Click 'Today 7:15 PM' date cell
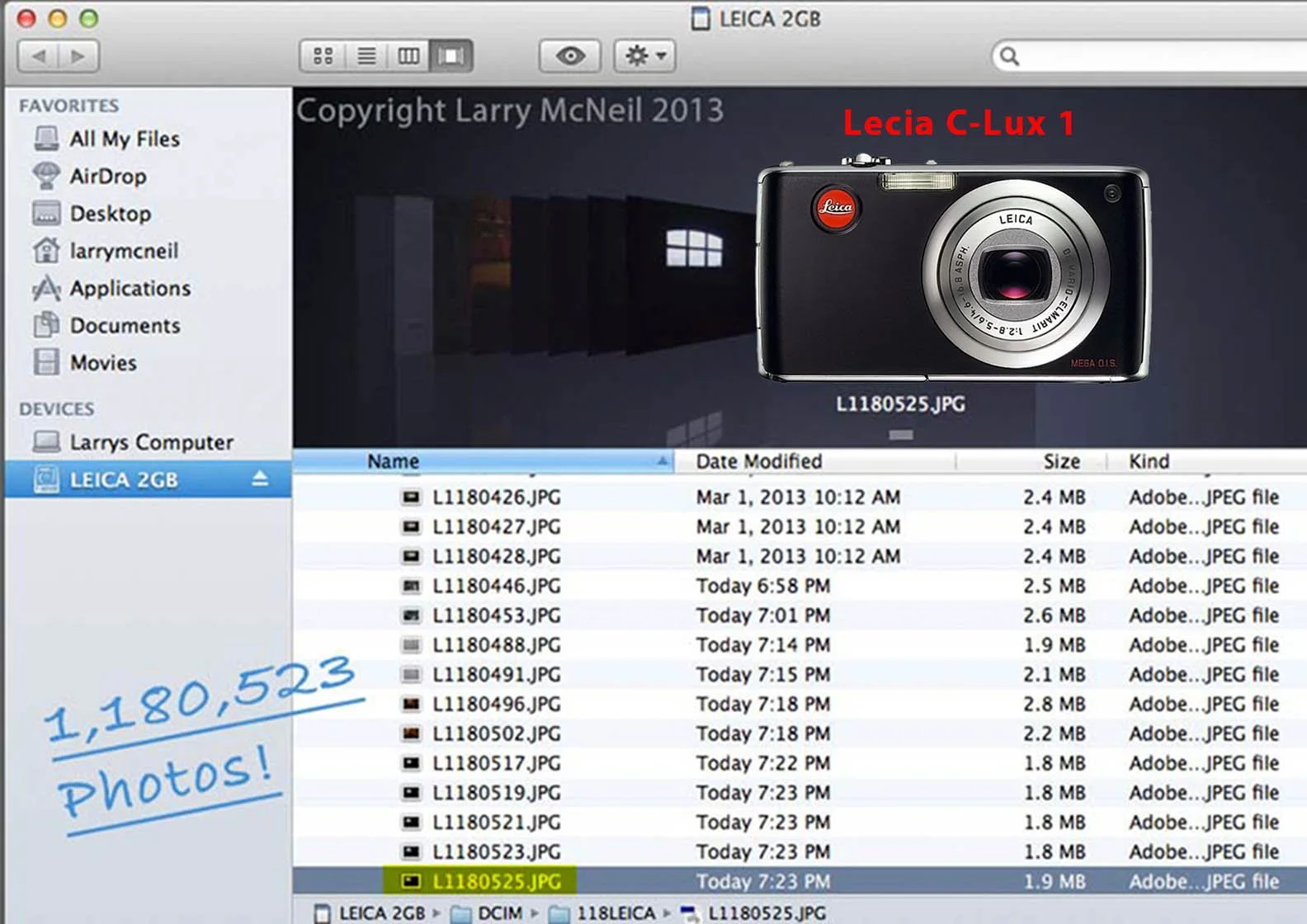 tap(763, 674)
